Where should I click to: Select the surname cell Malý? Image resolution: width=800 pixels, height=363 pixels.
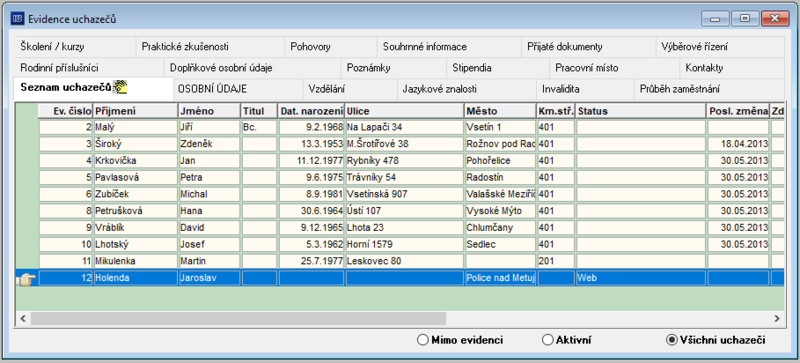135,127
